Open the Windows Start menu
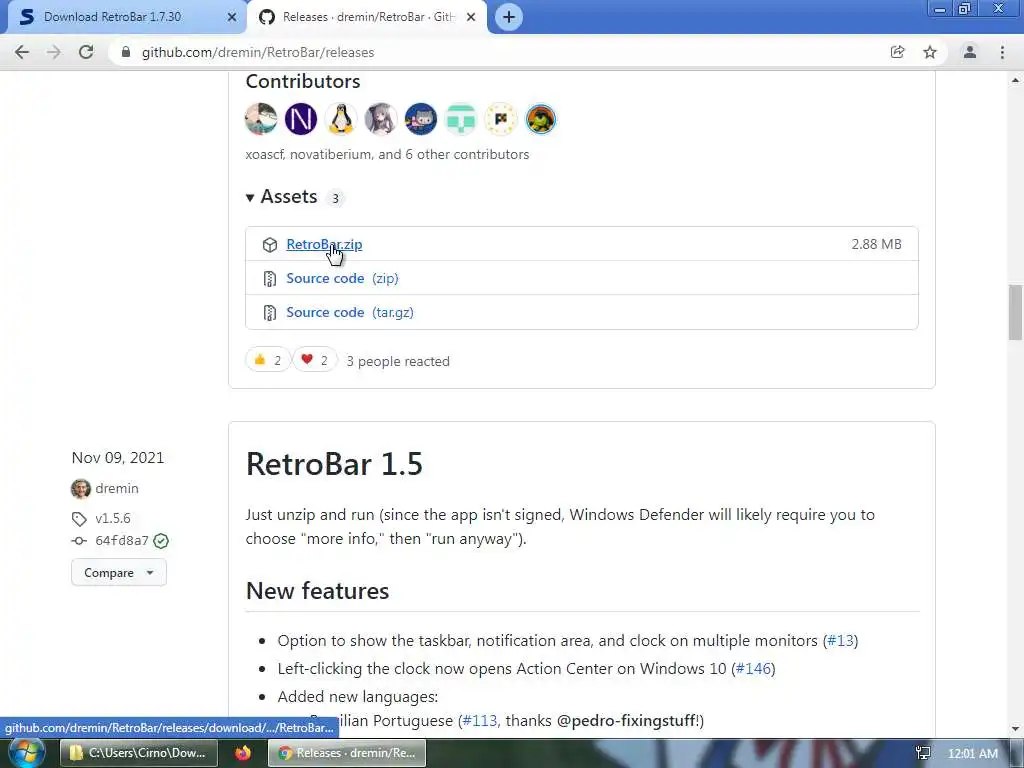 pyautogui.click(x=26, y=753)
